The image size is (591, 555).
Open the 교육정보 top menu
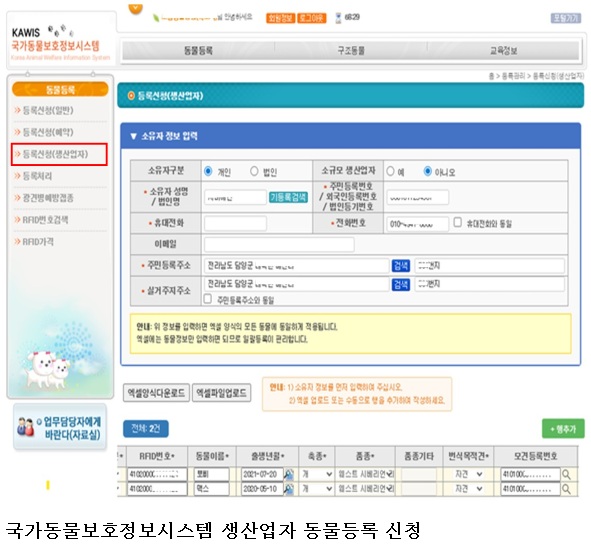coord(503,51)
